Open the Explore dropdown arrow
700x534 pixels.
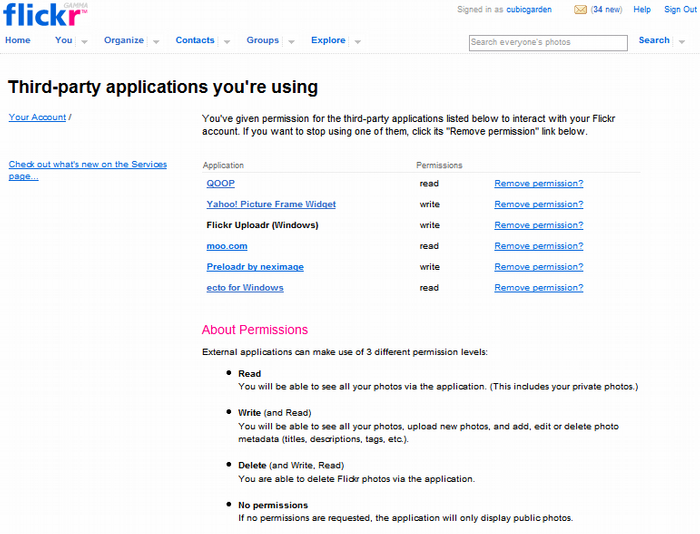(x=357, y=42)
